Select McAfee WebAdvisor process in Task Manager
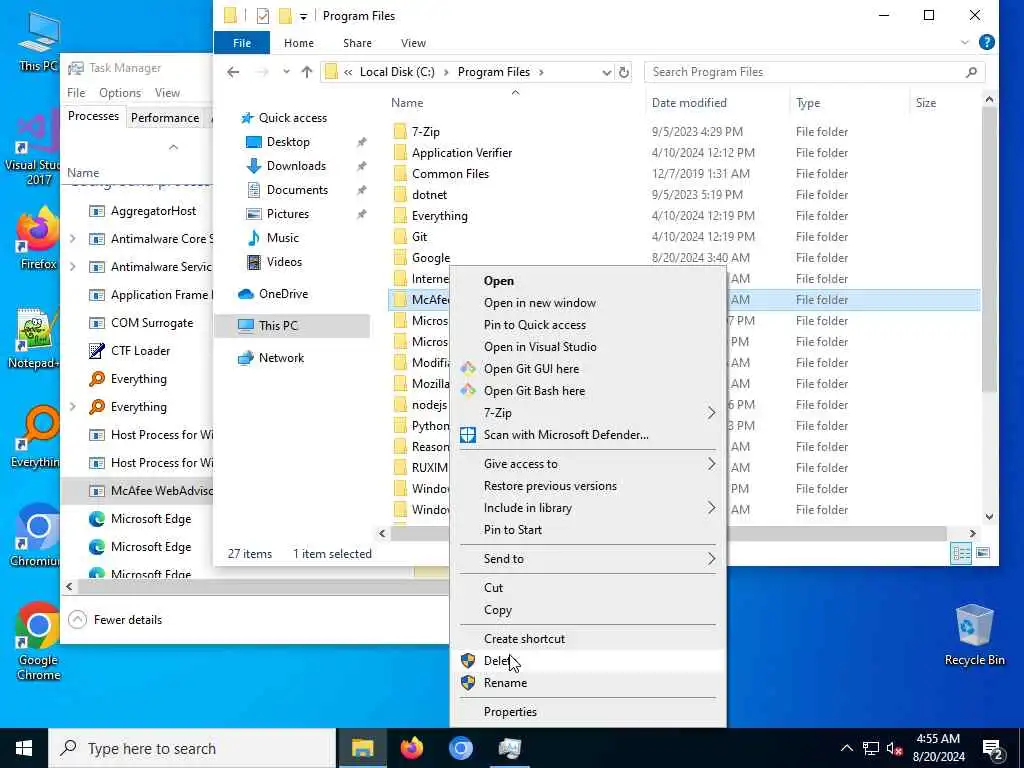1024x768 pixels. tap(137, 490)
